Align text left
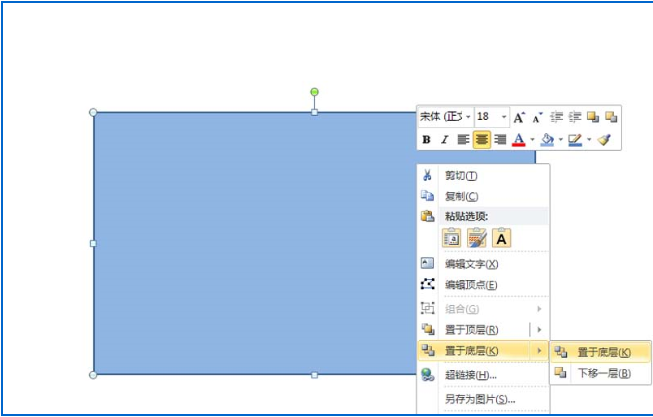 463,140
